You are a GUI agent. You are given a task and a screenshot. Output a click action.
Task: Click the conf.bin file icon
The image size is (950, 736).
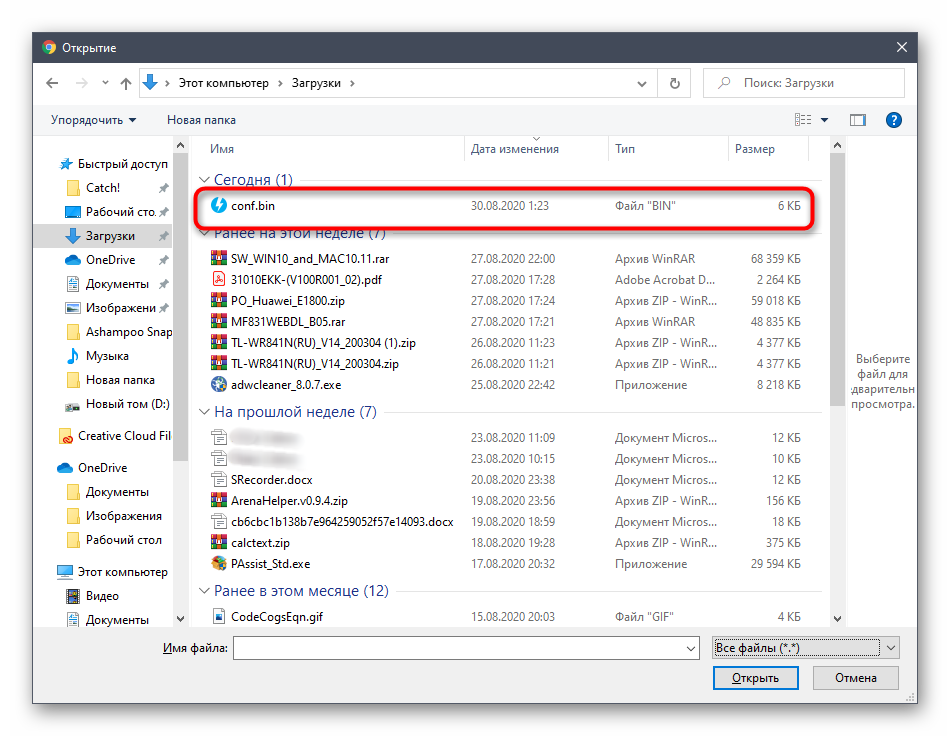(220, 206)
